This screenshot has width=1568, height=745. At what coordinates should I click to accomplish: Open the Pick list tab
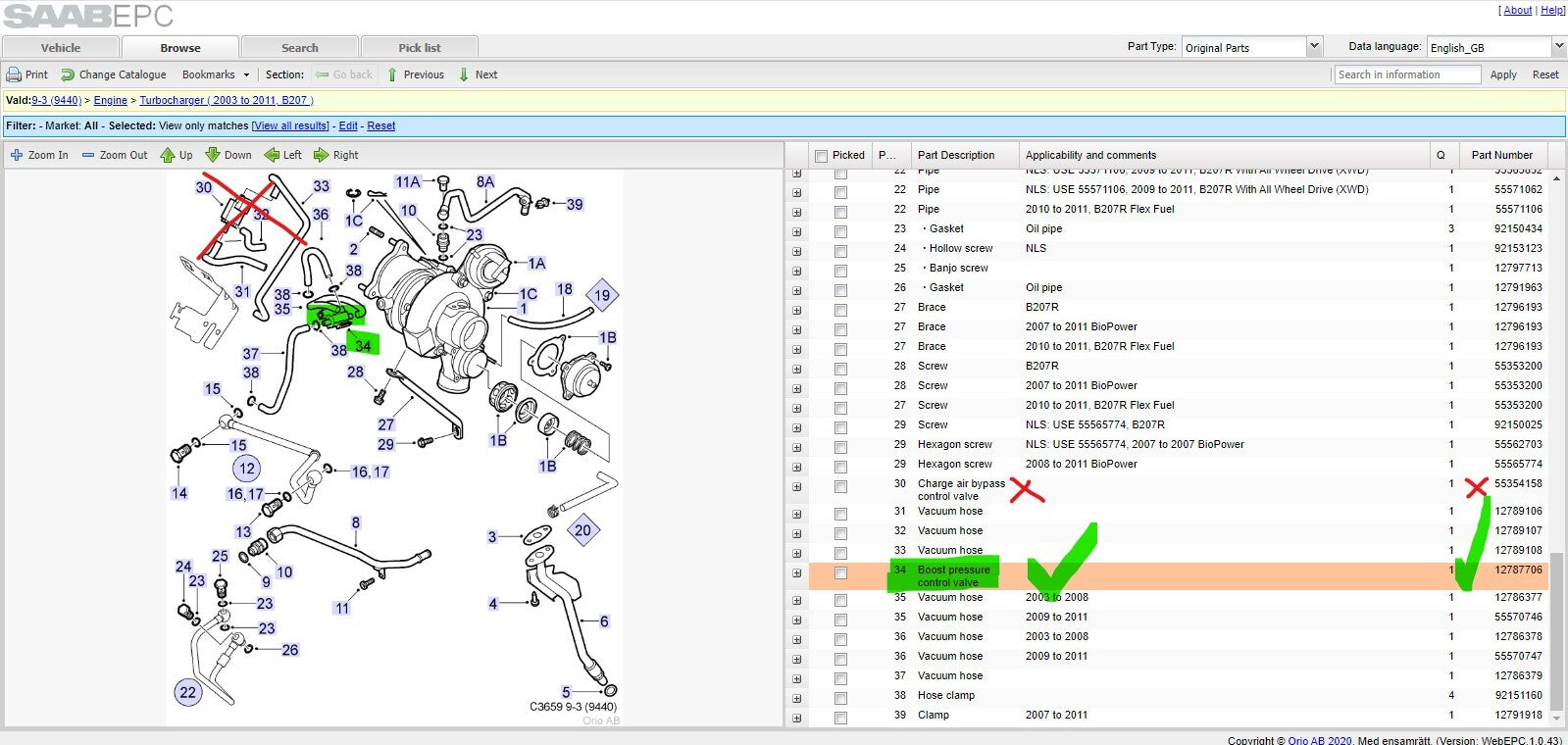click(420, 47)
